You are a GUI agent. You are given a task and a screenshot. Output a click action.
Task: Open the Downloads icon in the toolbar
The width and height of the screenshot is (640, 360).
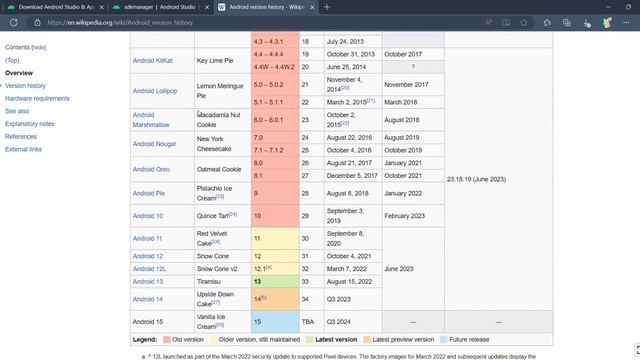(x=587, y=23)
